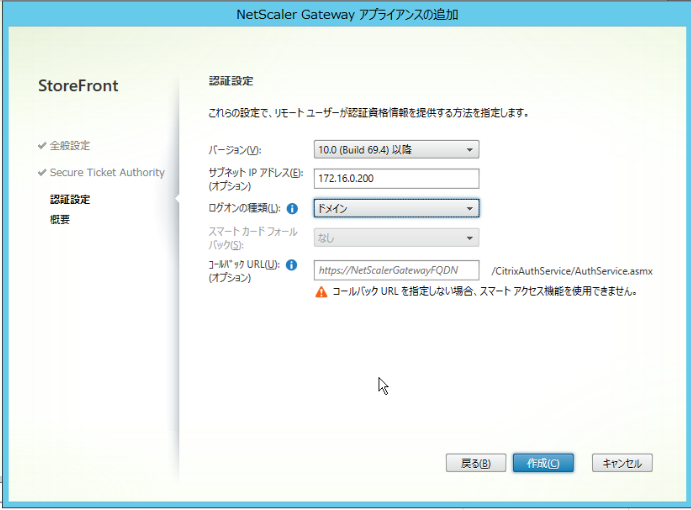Go to the Secure Ticket Authority step
Screen dimensions: 691x510
click(107, 172)
